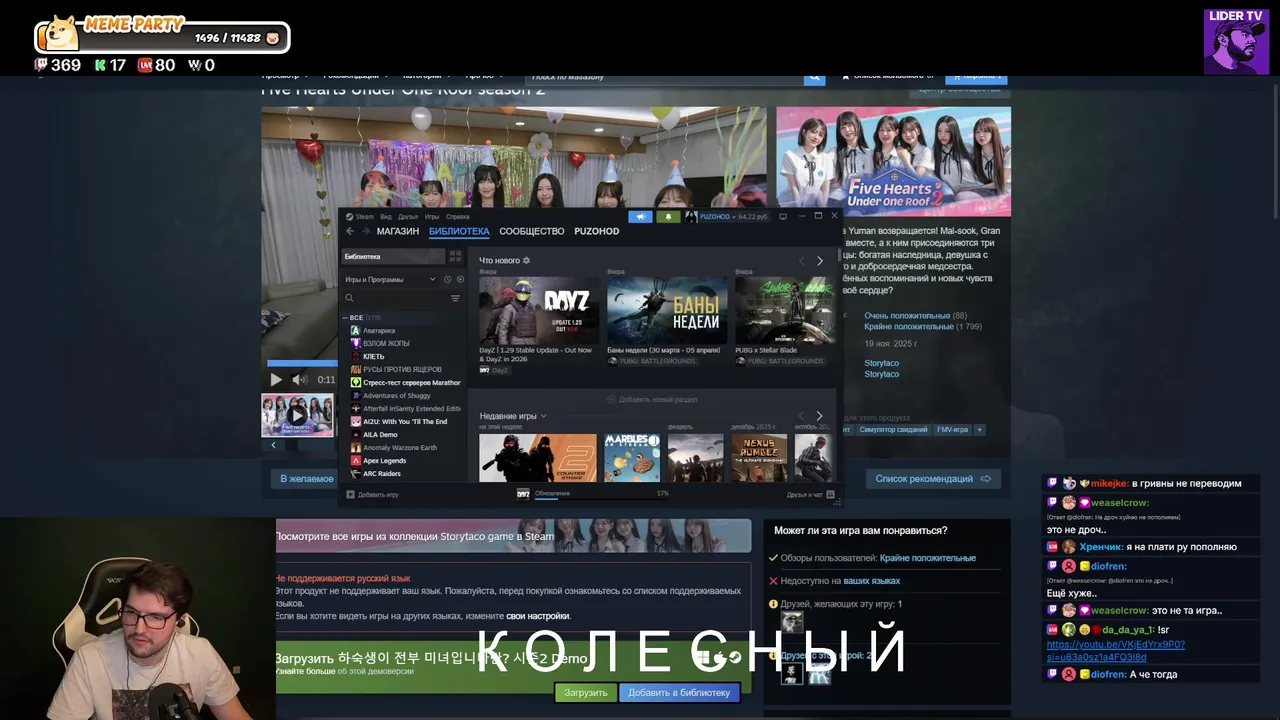Go forward with Steam's right arrow
1280x720 pixels.
(366, 231)
